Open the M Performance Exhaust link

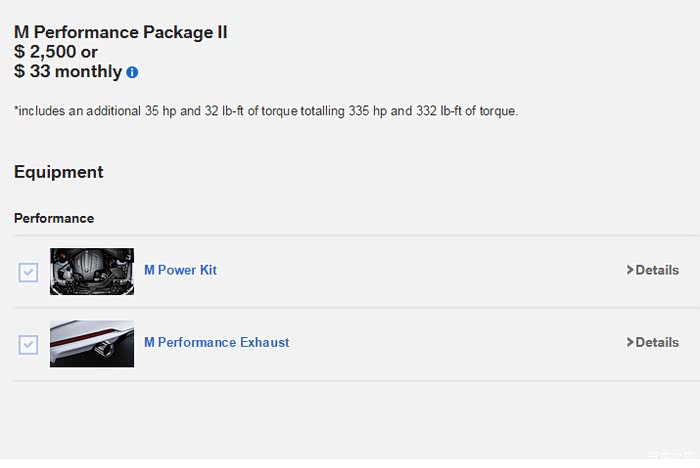(216, 342)
